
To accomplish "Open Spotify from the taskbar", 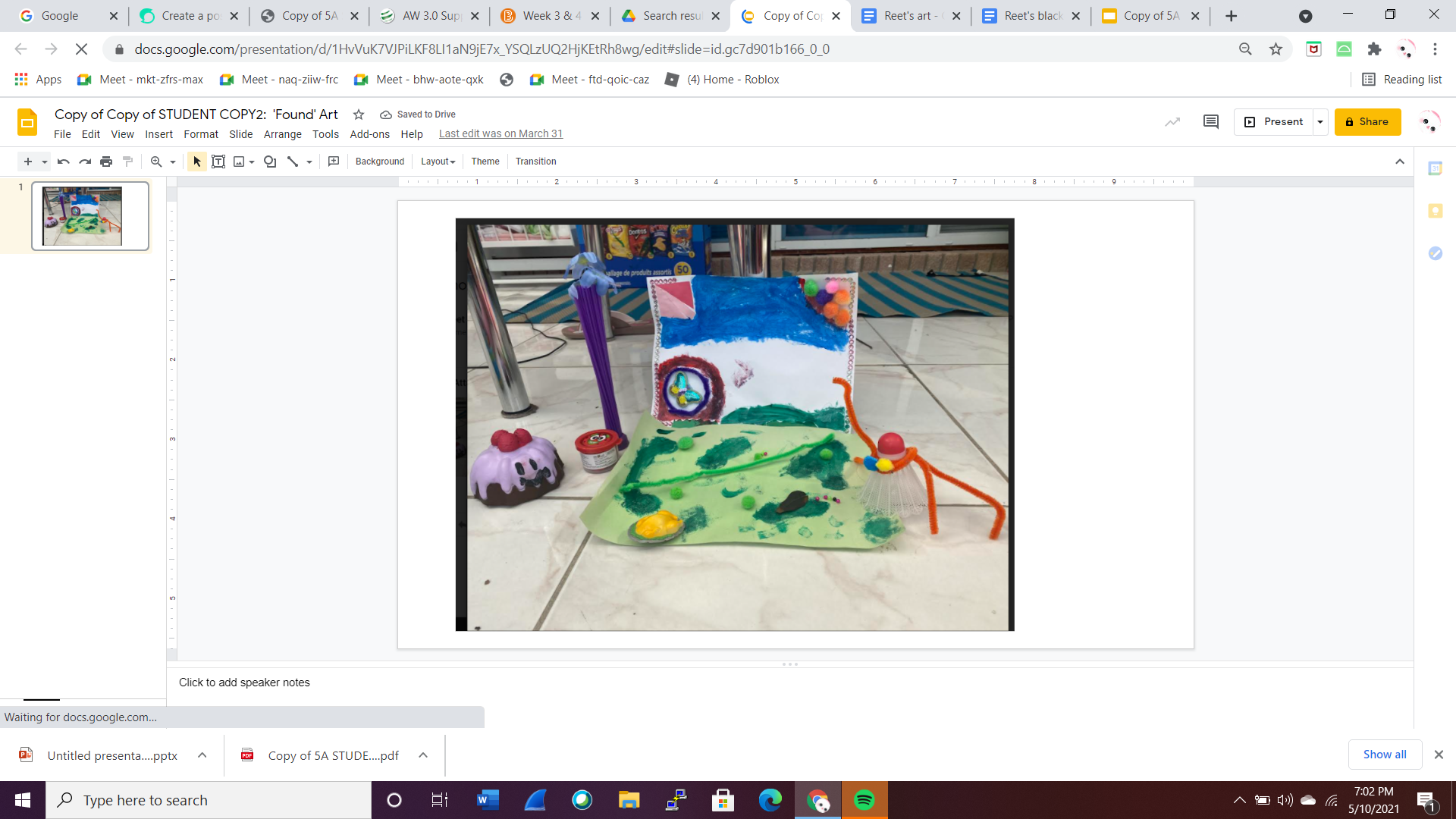I will [864, 800].
